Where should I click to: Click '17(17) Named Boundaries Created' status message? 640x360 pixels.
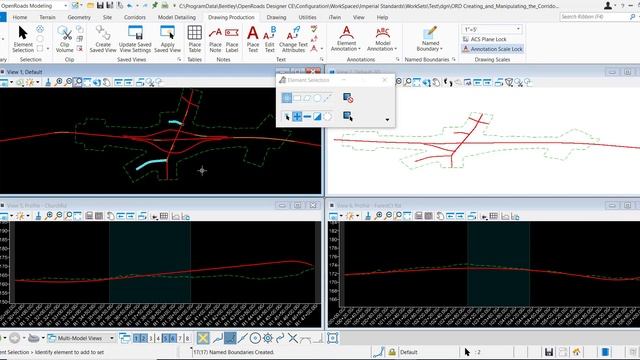pos(233,352)
